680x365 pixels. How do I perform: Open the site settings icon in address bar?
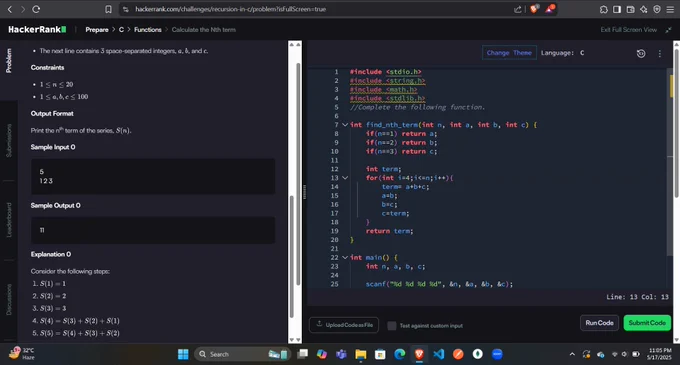click(126, 9)
